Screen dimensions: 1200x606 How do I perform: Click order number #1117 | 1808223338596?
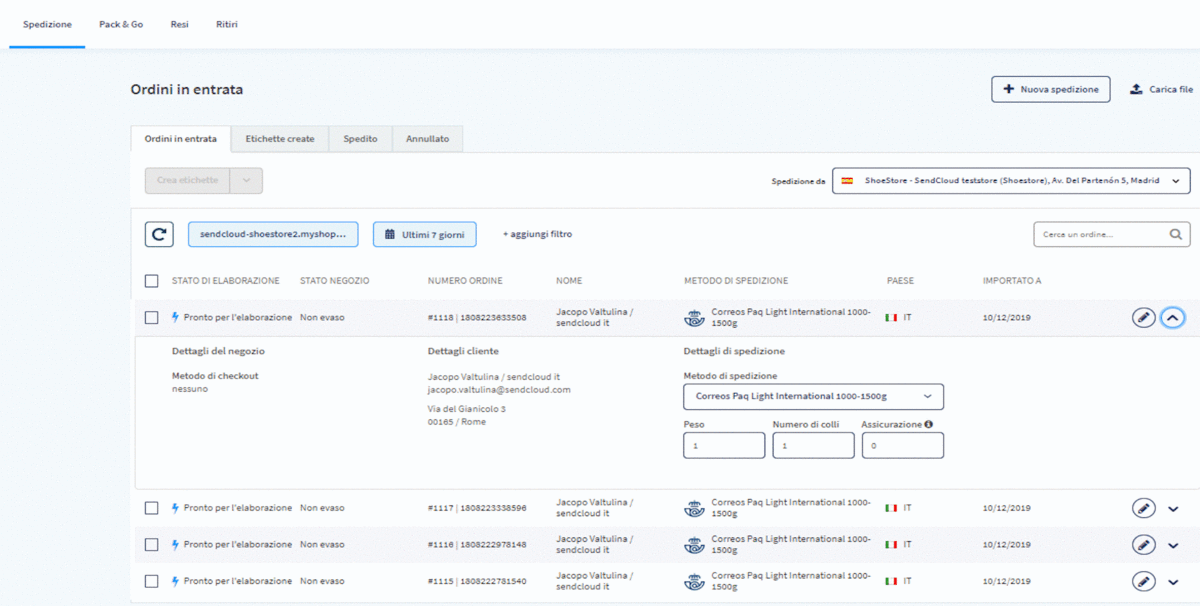(477, 508)
